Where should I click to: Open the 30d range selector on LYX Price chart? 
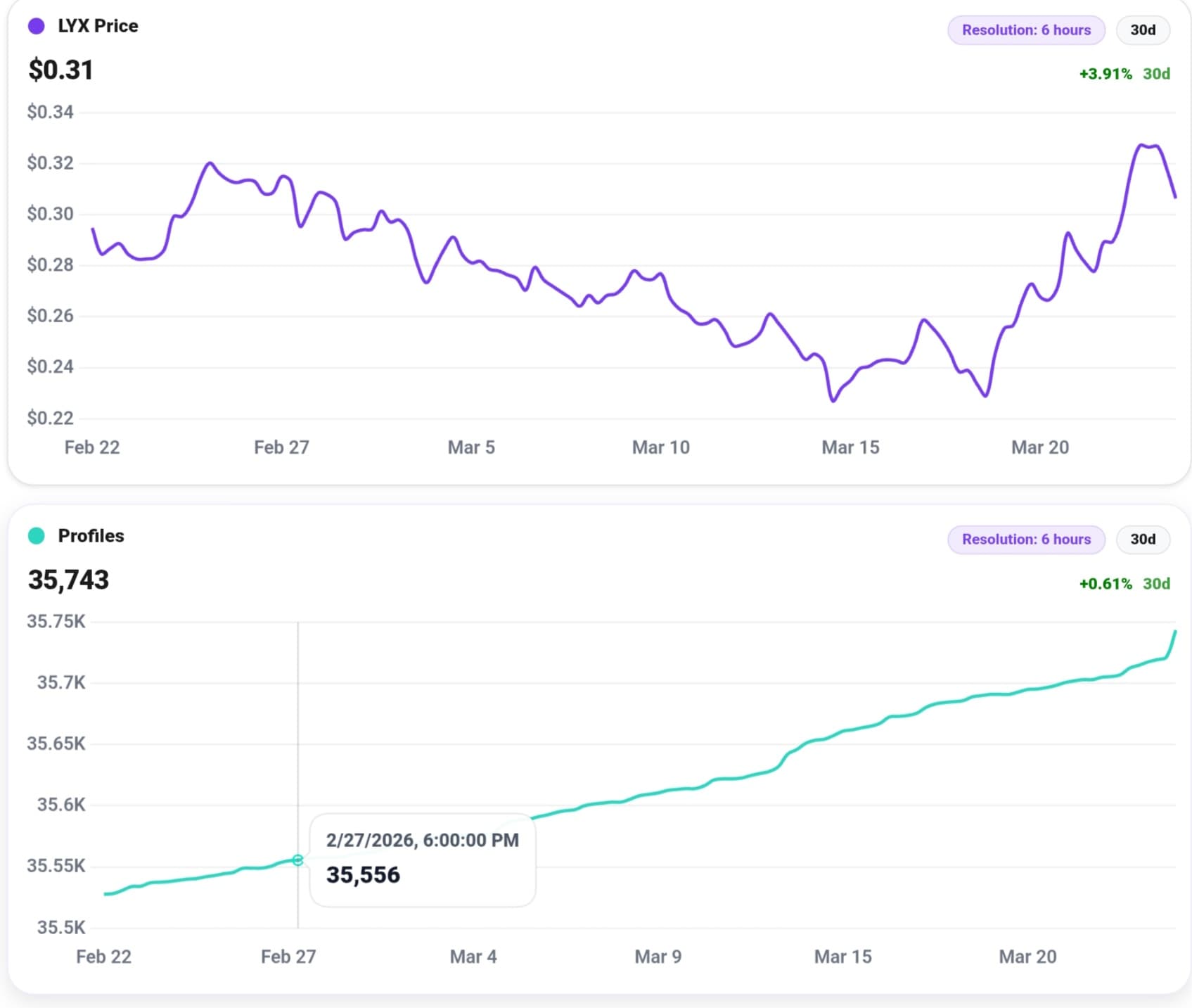point(1142,30)
